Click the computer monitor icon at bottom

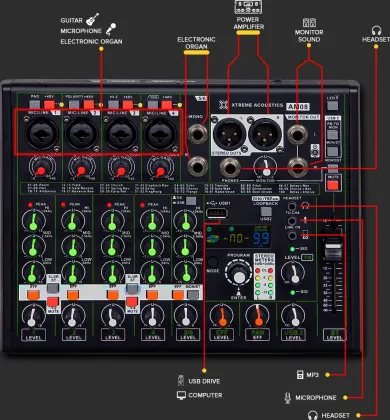181,395
